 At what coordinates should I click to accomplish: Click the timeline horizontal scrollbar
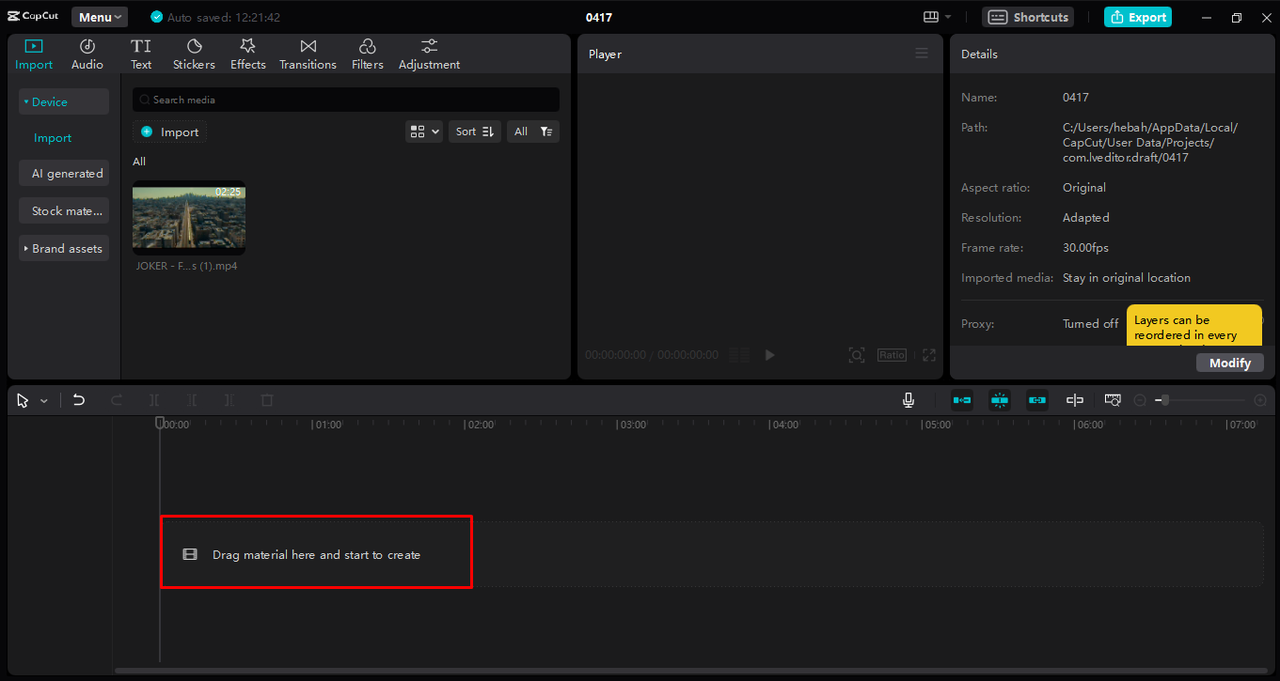[x=689, y=670]
